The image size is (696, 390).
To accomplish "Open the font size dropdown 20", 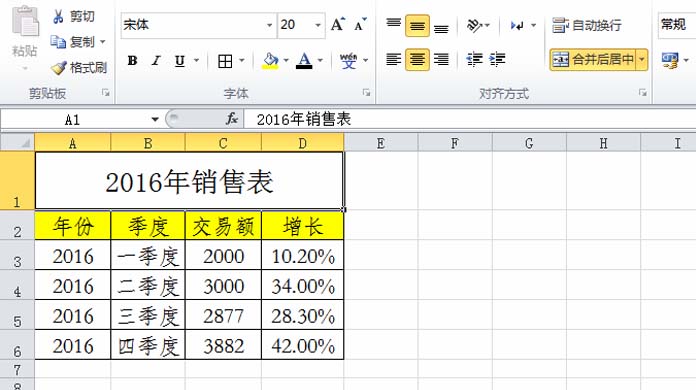I will (318, 25).
